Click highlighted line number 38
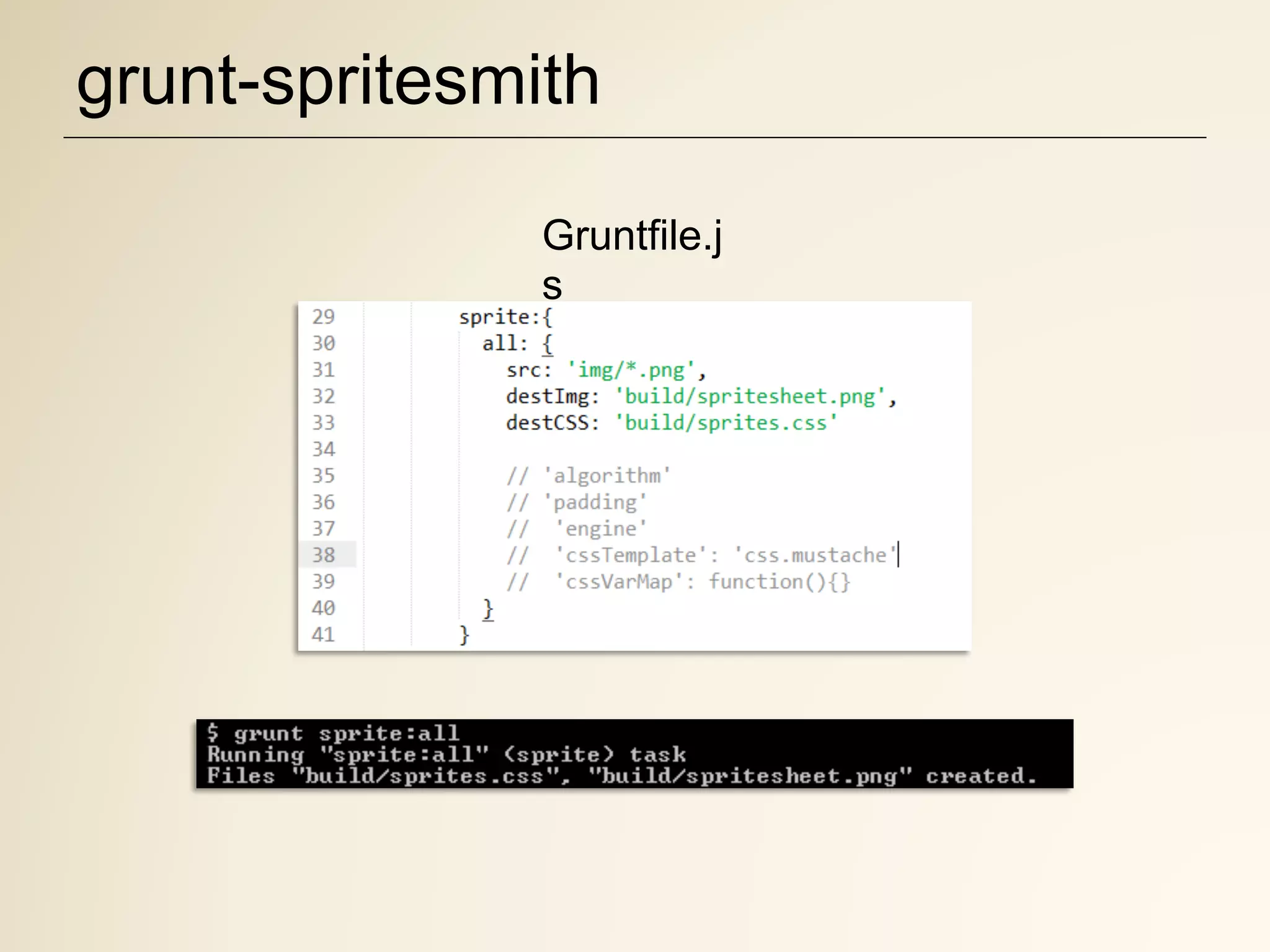This screenshot has height=952, width=1270. pos(323,555)
